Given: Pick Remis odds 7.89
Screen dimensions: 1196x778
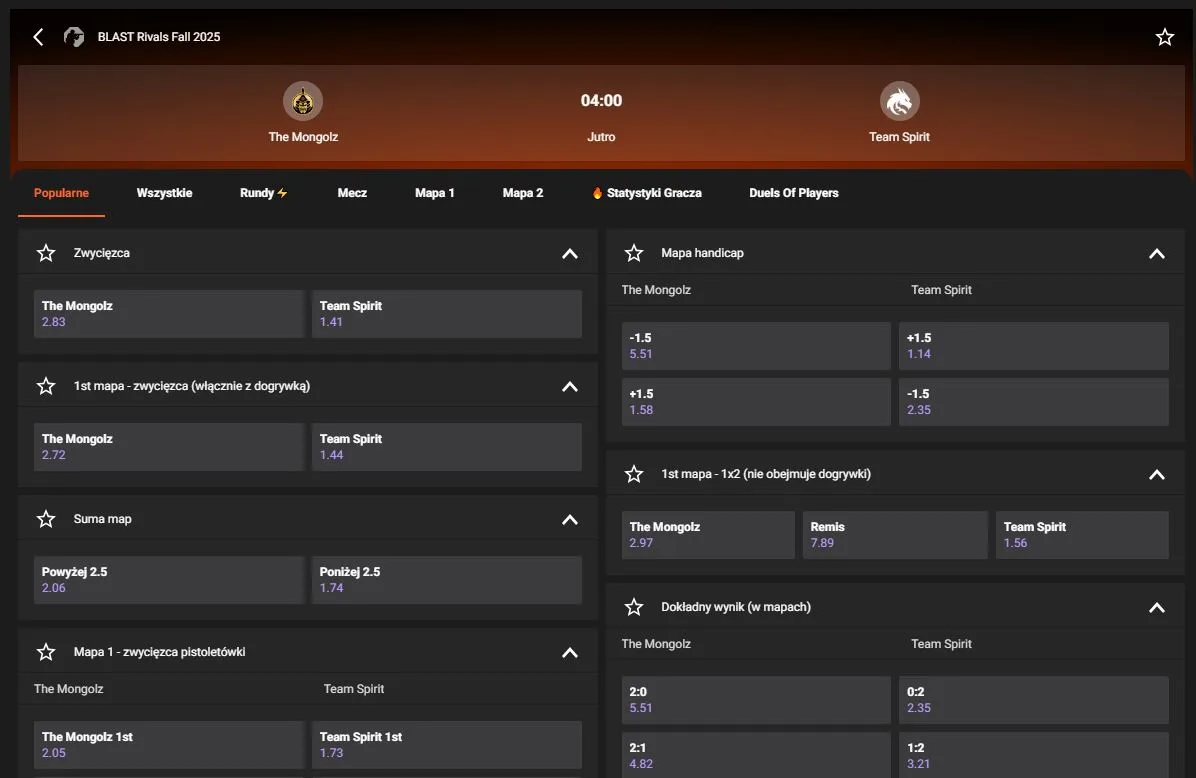Looking at the screenshot, I should pos(894,535).
